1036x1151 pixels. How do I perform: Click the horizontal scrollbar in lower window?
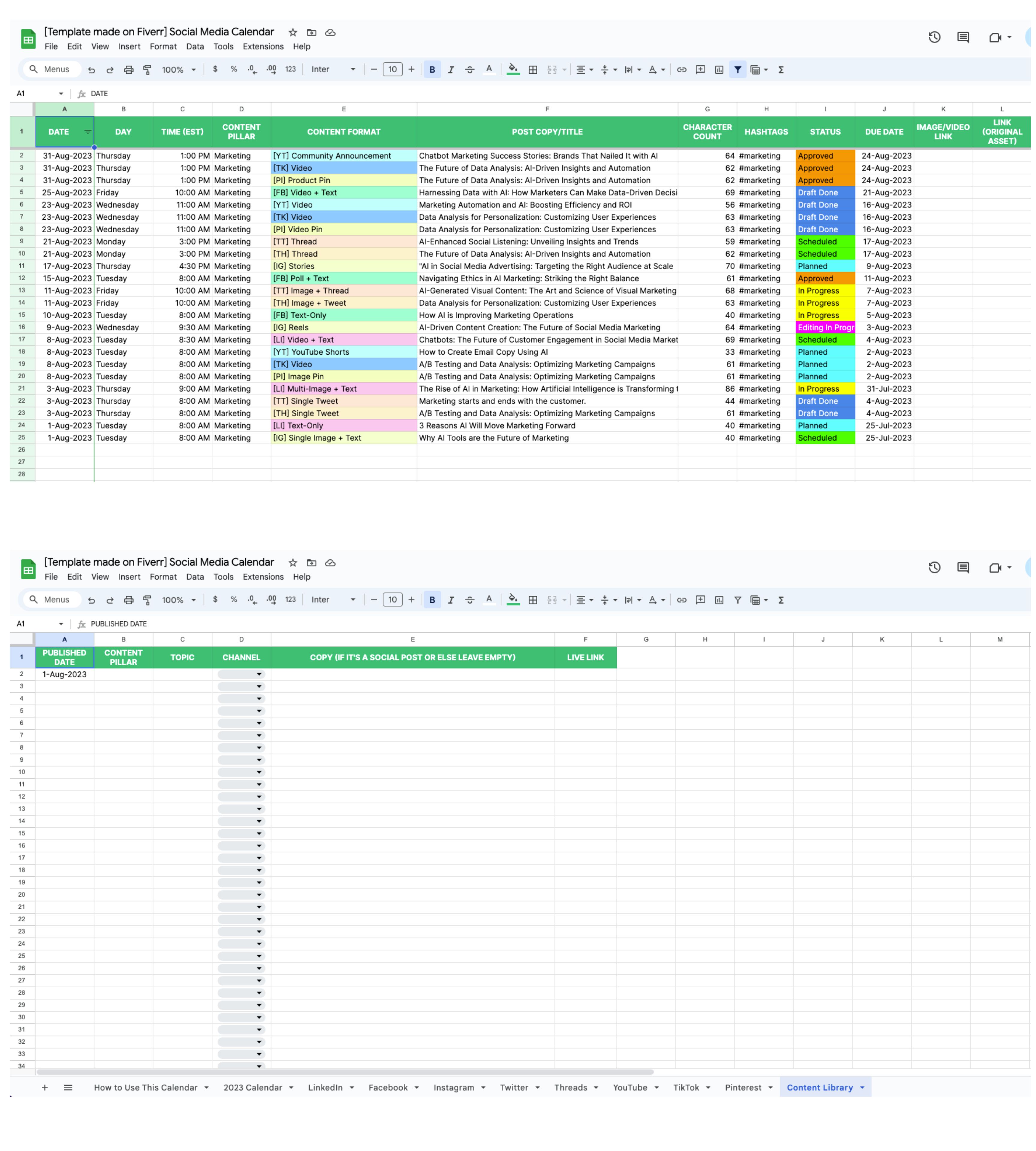[x=345, y=1072]
